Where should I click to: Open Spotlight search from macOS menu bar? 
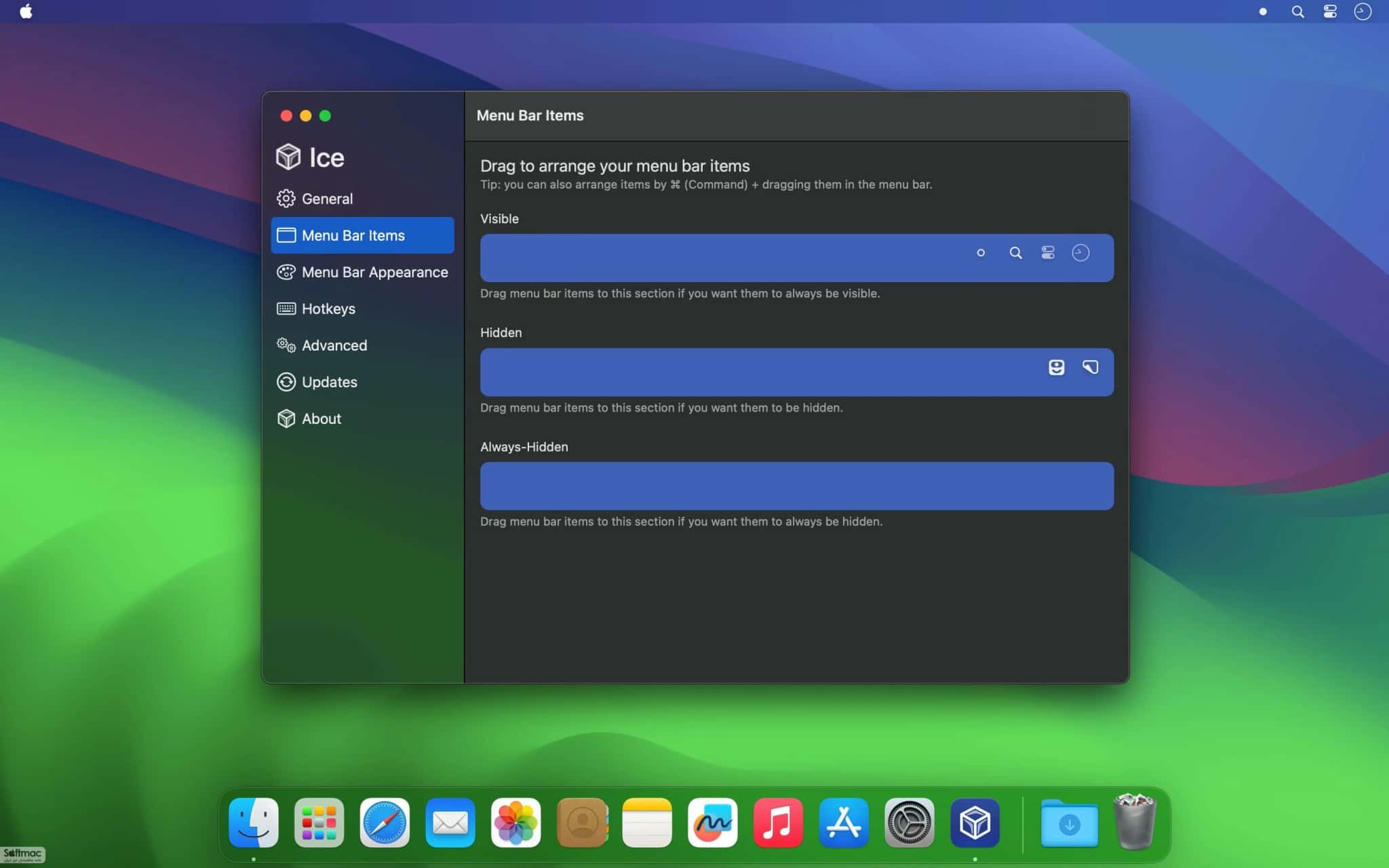click(1297, 12)
